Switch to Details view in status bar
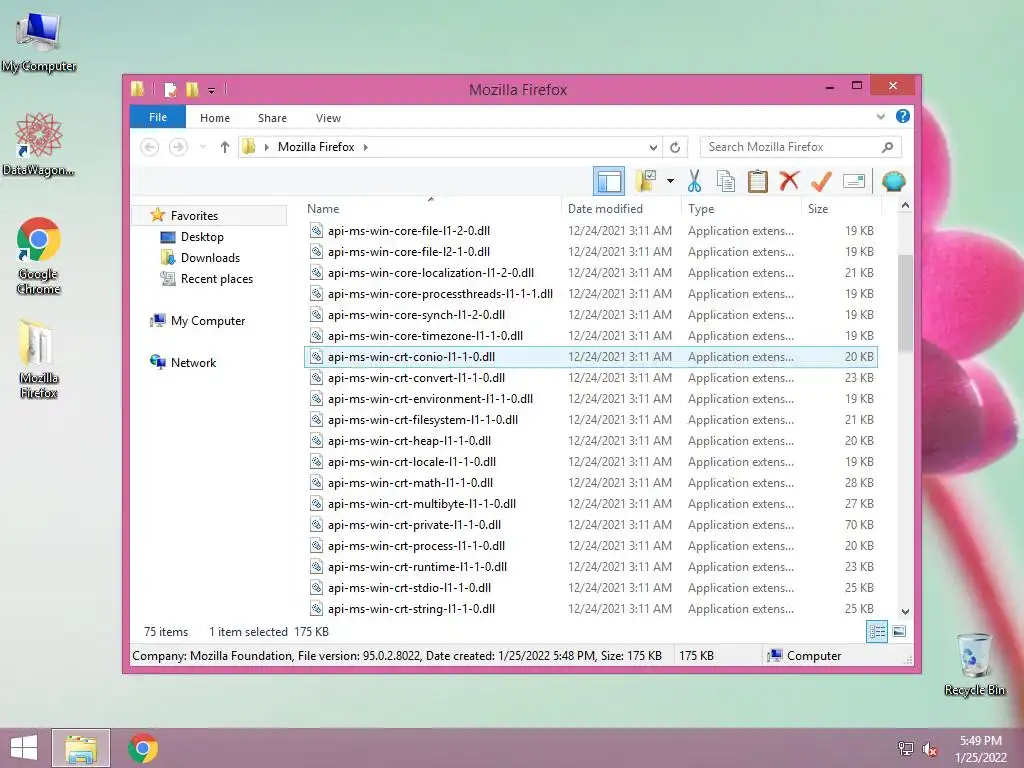Image resolution: width=1024 pixels, height=768 pixels. click(876, 631)
